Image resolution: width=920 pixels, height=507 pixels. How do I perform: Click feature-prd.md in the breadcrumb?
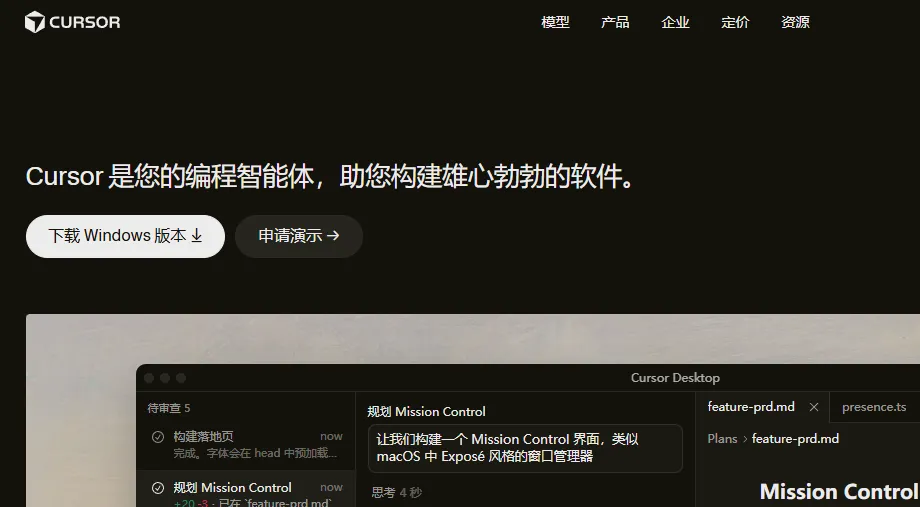795,439
